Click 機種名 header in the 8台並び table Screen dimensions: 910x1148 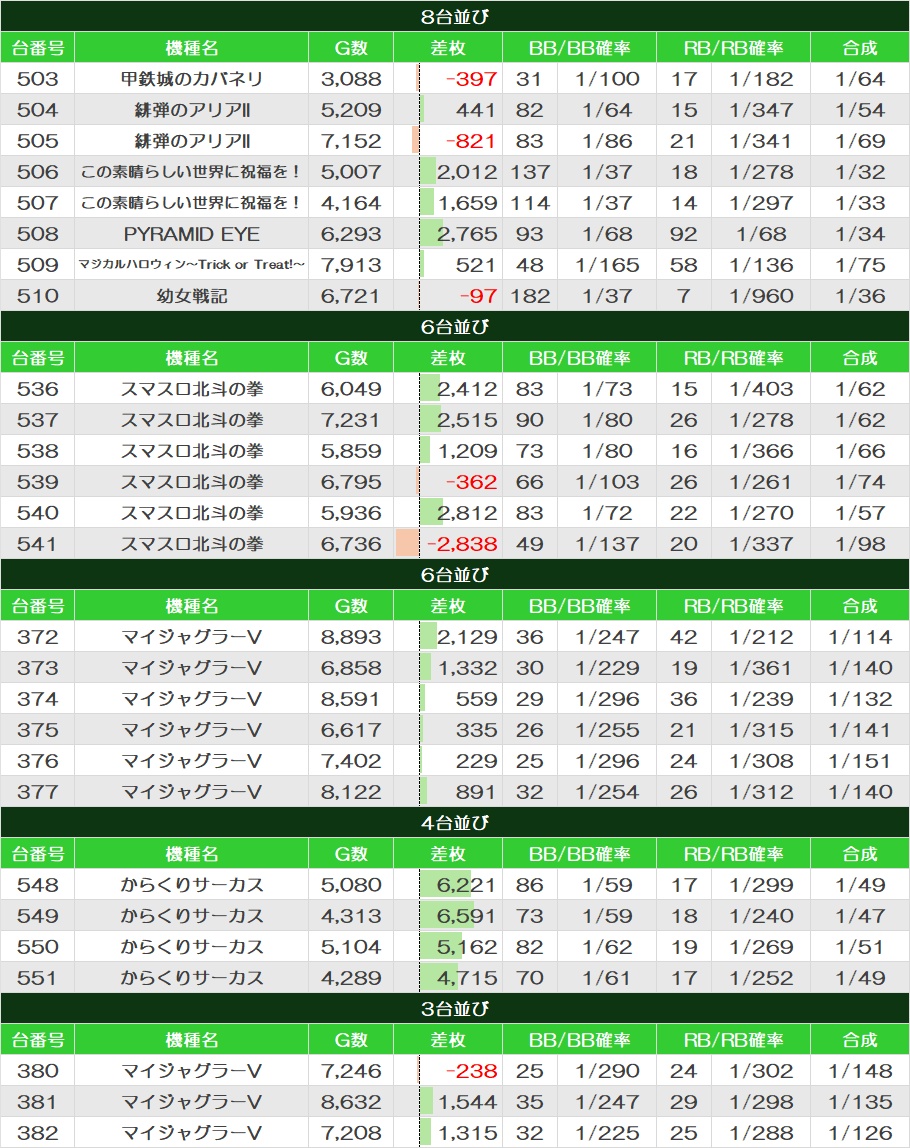[x=192, y=48]
